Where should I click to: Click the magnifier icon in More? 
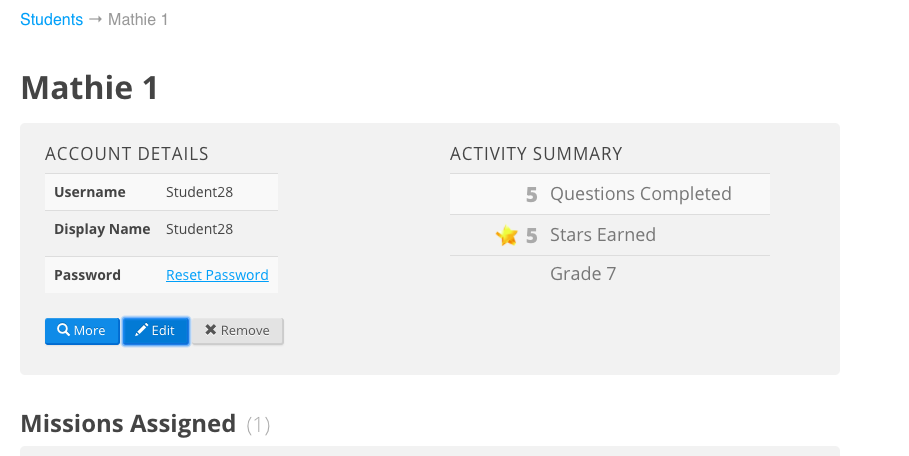pos(63,330)
